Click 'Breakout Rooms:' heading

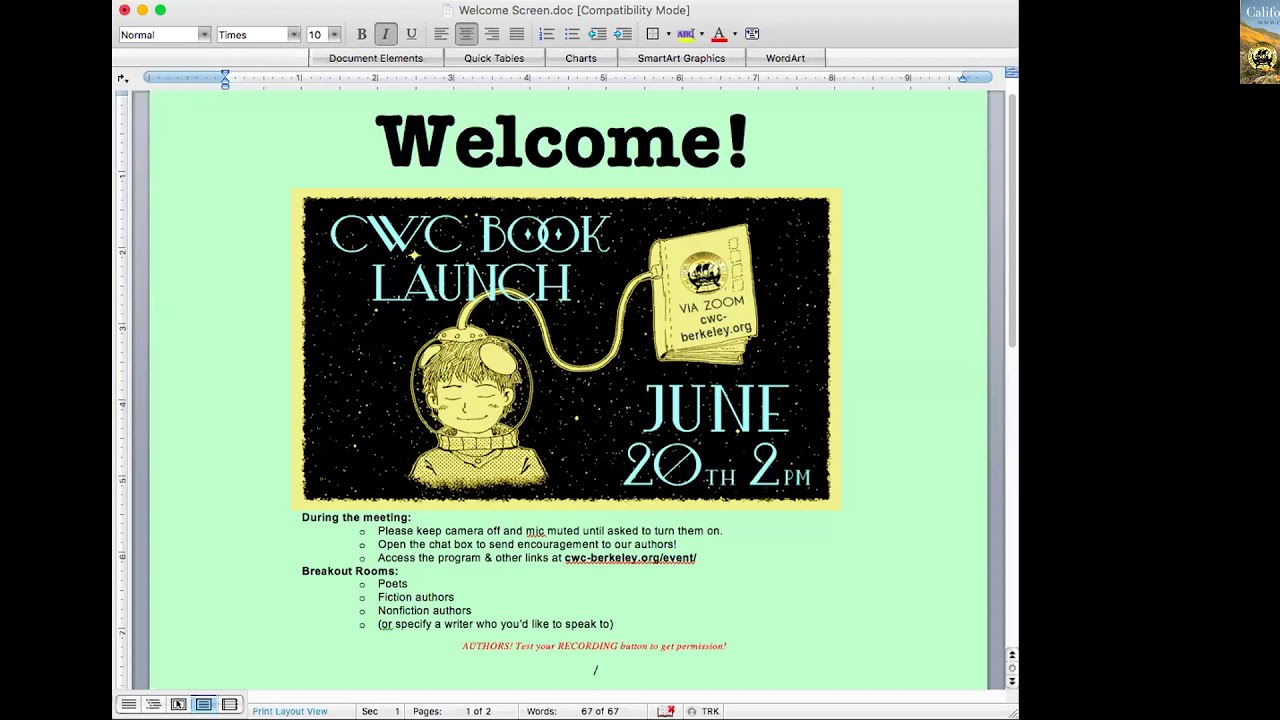click(350, 571)
